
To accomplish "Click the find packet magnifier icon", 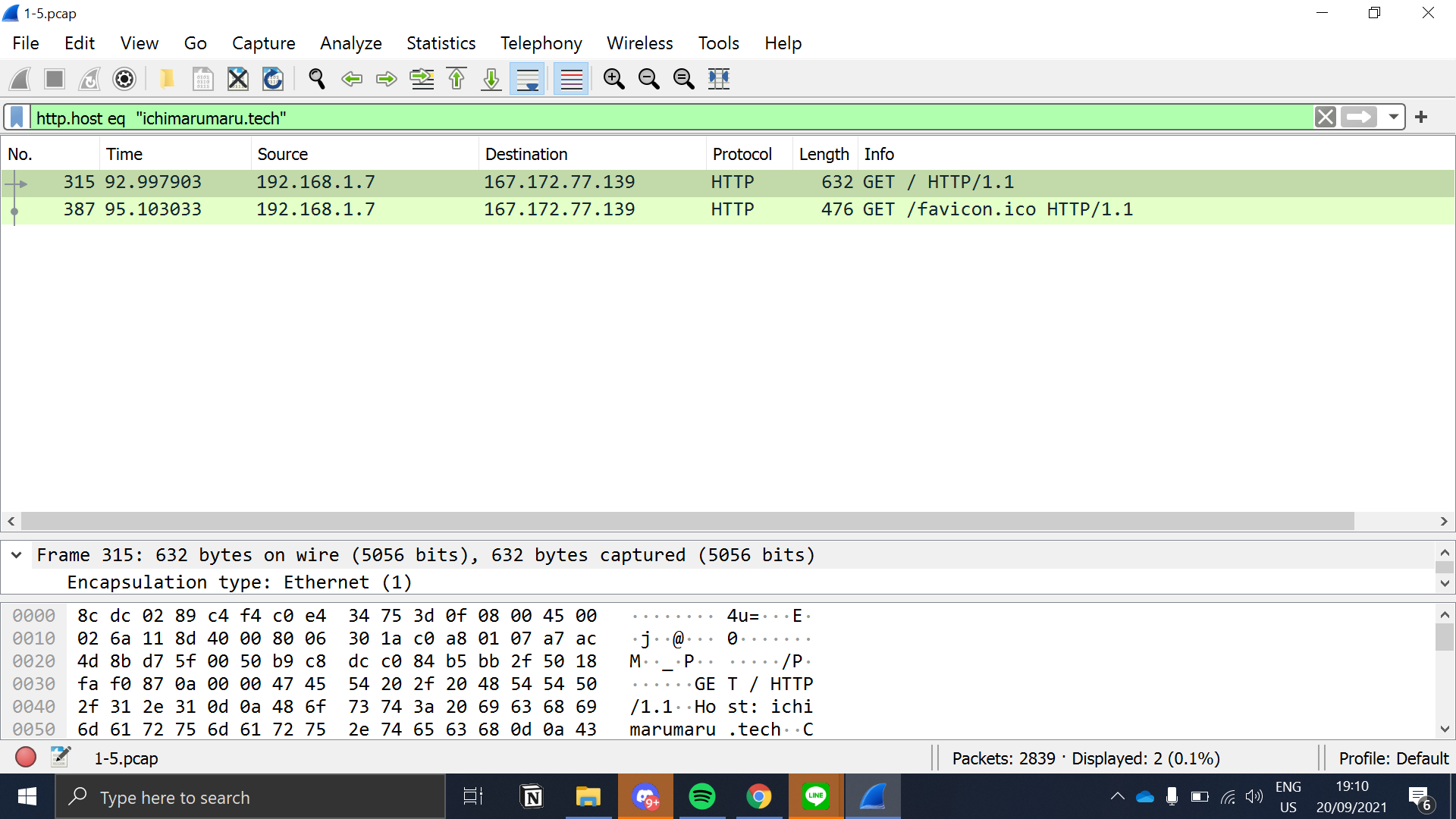I will pos(317,79).
